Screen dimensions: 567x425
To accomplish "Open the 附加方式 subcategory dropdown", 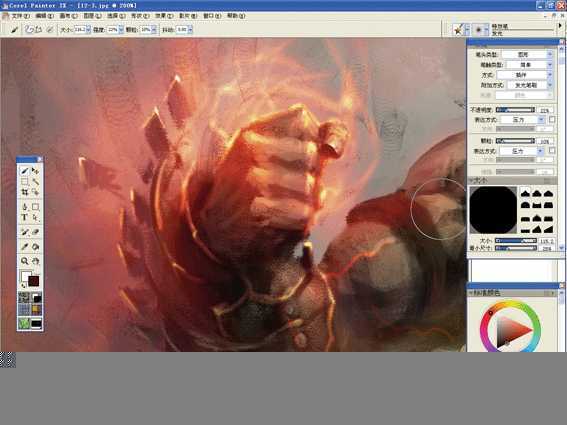I will pos(530,85).
